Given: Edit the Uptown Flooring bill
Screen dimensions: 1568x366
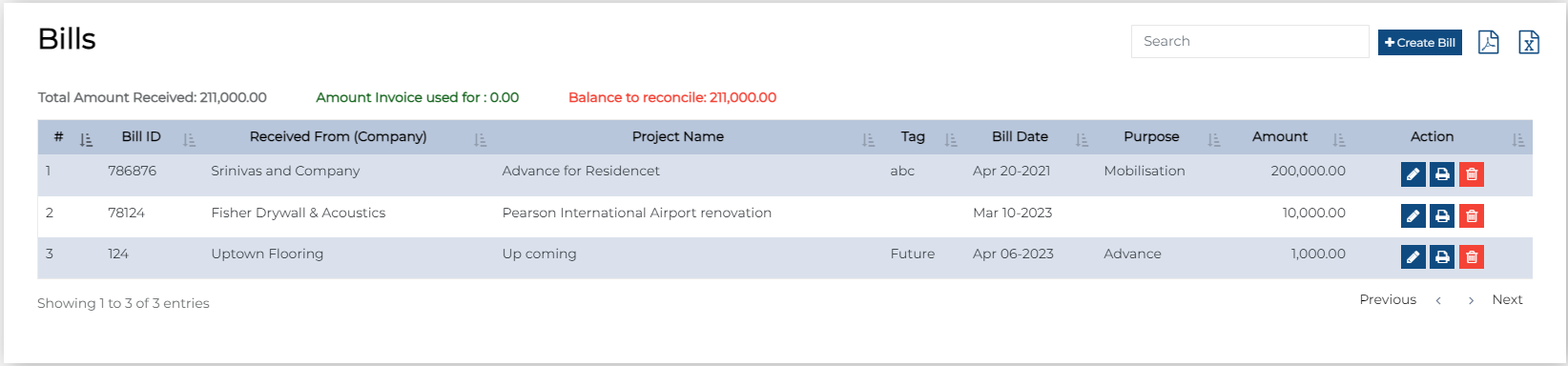Looking at the screenshot, I should point(1413,256).
